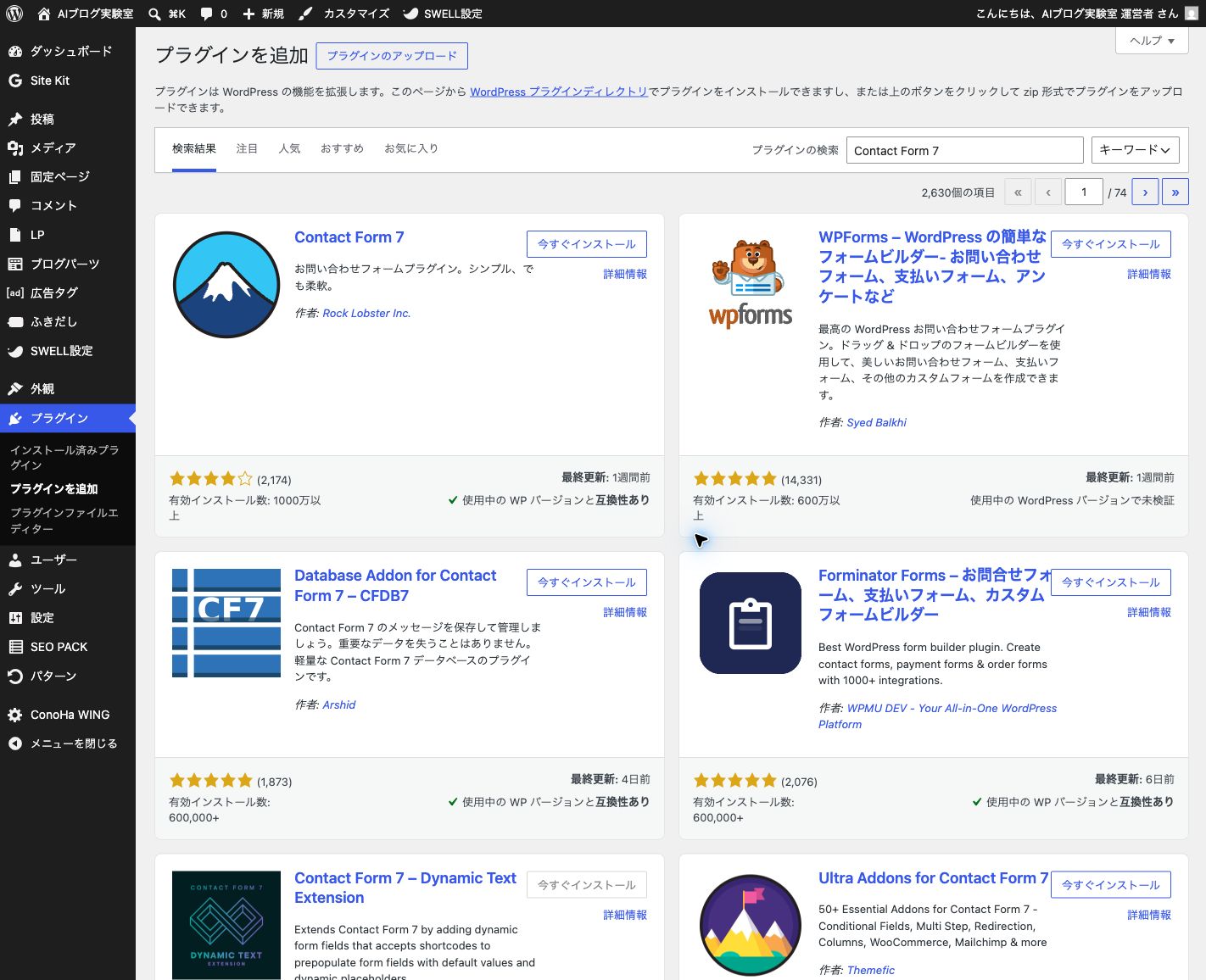This screenshot has width=1206, height=980.
Task: Open AIブログ実験室 site home link
Action: tap(85, 14)
